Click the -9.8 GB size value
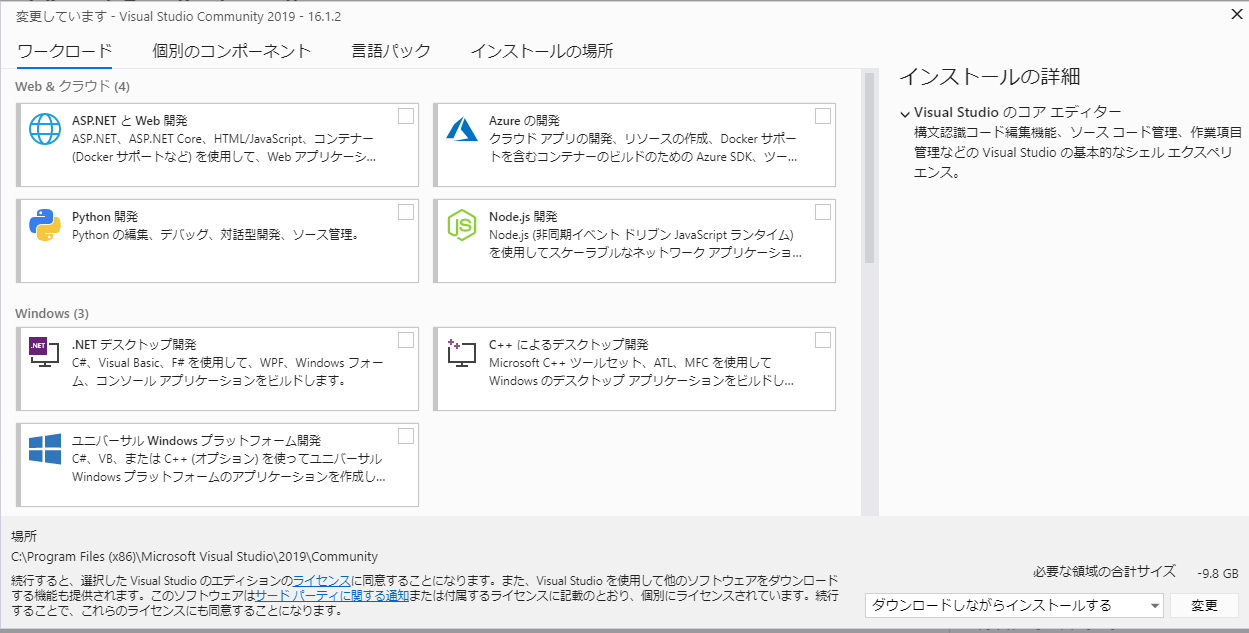Screen dimensions: 1249x633 click(x=1217, y=573)
